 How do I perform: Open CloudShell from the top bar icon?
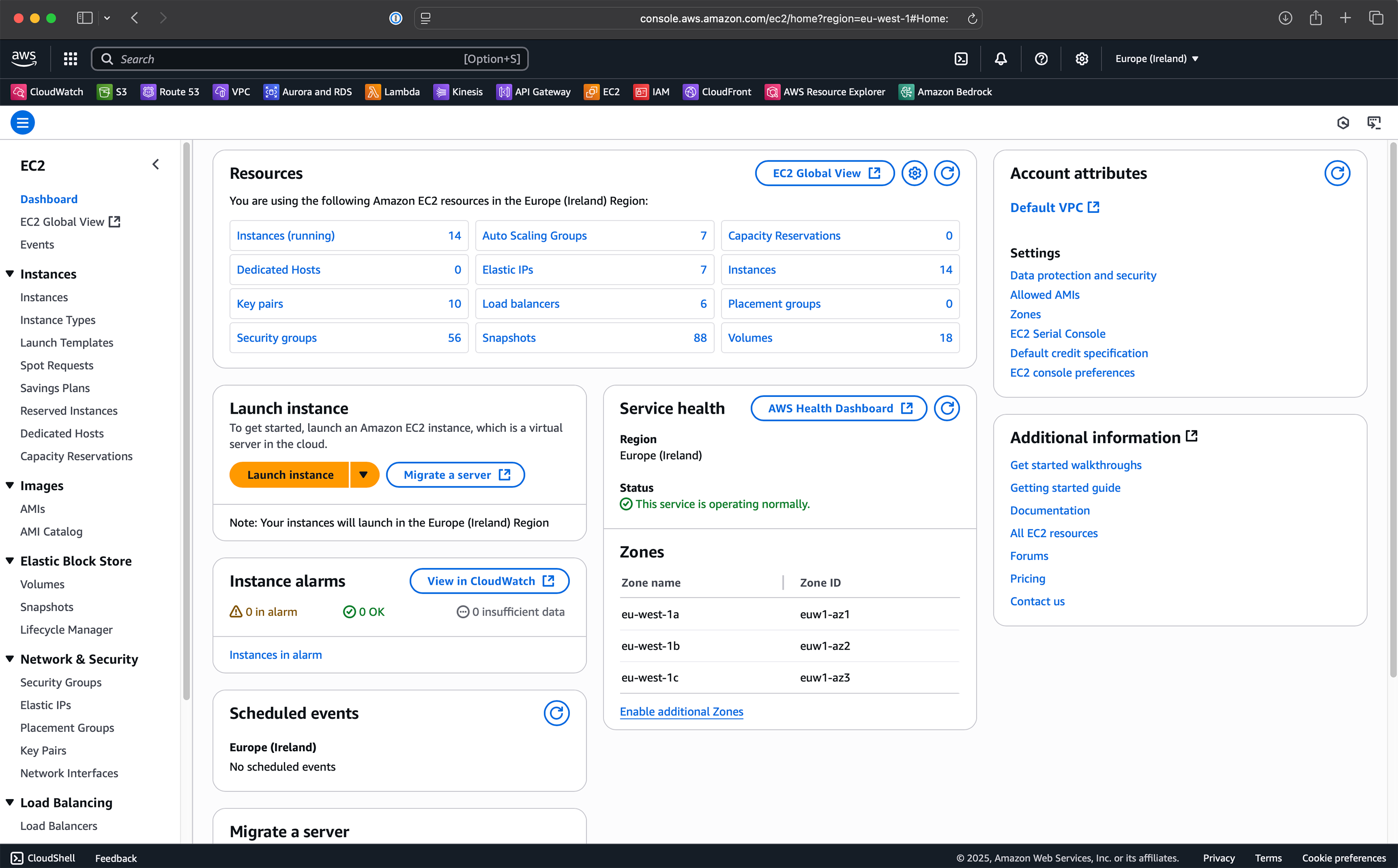pyautogui.click(x=961, y=59)
